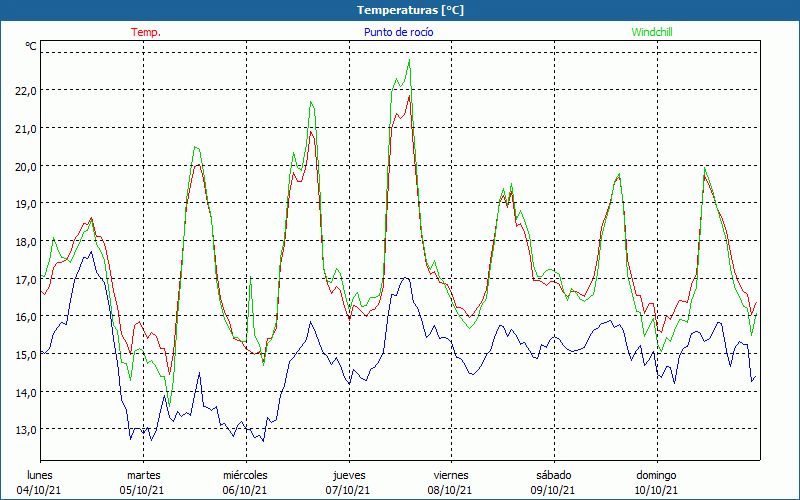Click the 18,0 y-axis value
800x500 pixels.
pyautogui.click(x=26, y=241)
